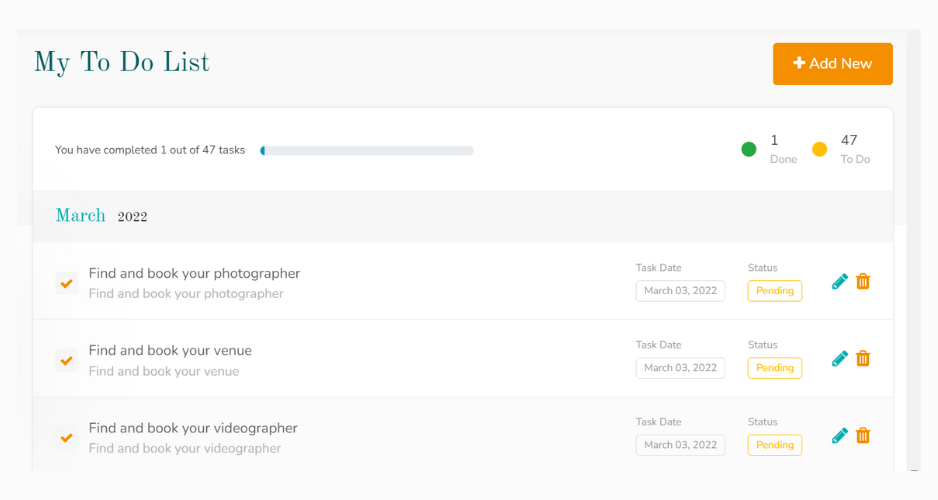The width and height of the screenshot is (938, 500).
Task: Open the venue task's date field
Action: tap(680, 368)
